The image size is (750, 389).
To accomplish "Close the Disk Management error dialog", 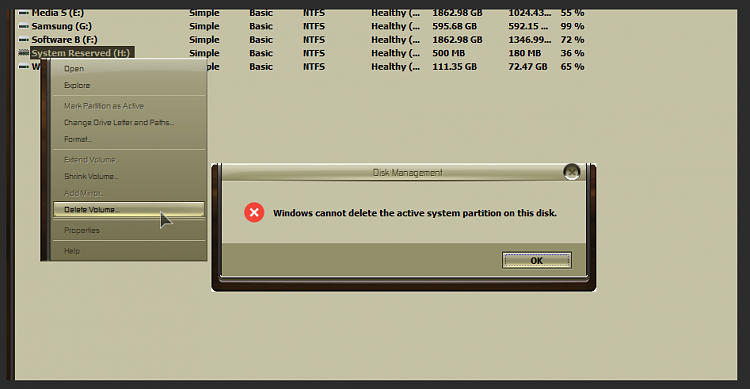I will click(x=572, y=172).
